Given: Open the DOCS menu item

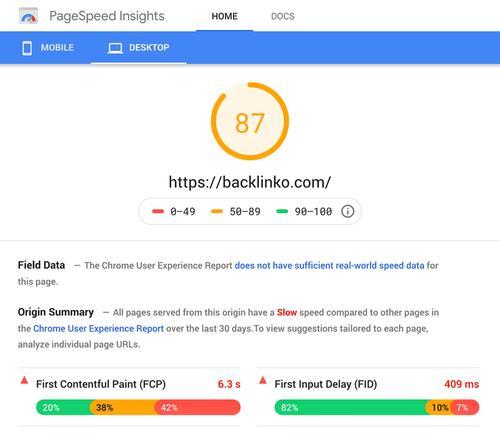Looking at the screenshot, I should pos(283,16).
